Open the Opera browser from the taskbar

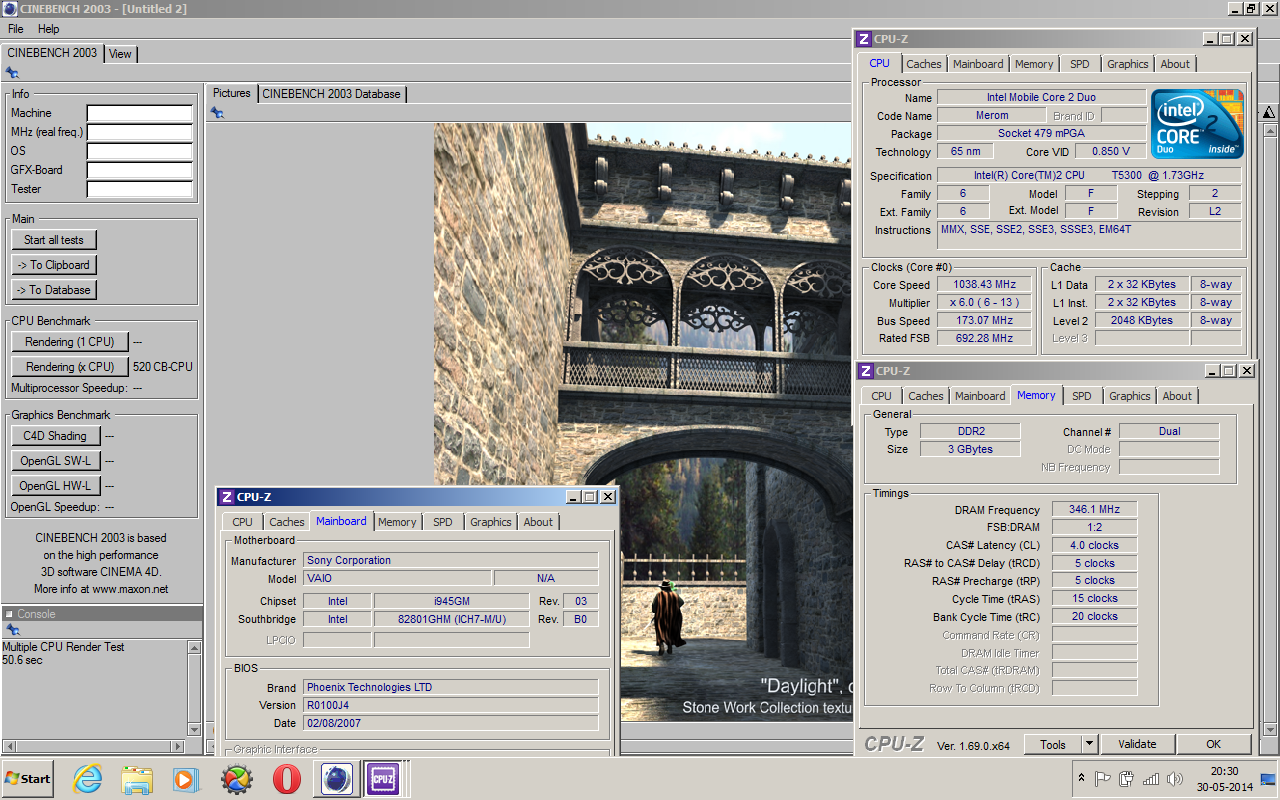click(x=286, y=779)
